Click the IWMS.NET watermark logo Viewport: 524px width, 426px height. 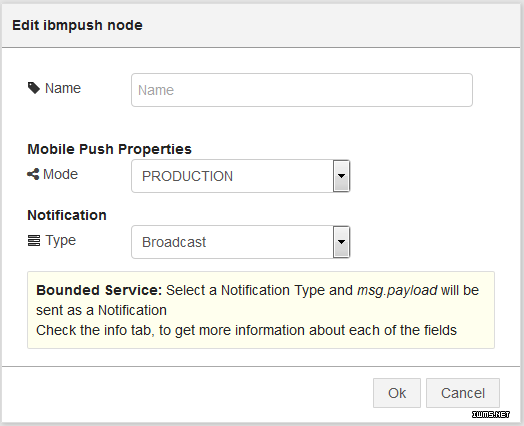pyautogui.click(x=491, y=414)
